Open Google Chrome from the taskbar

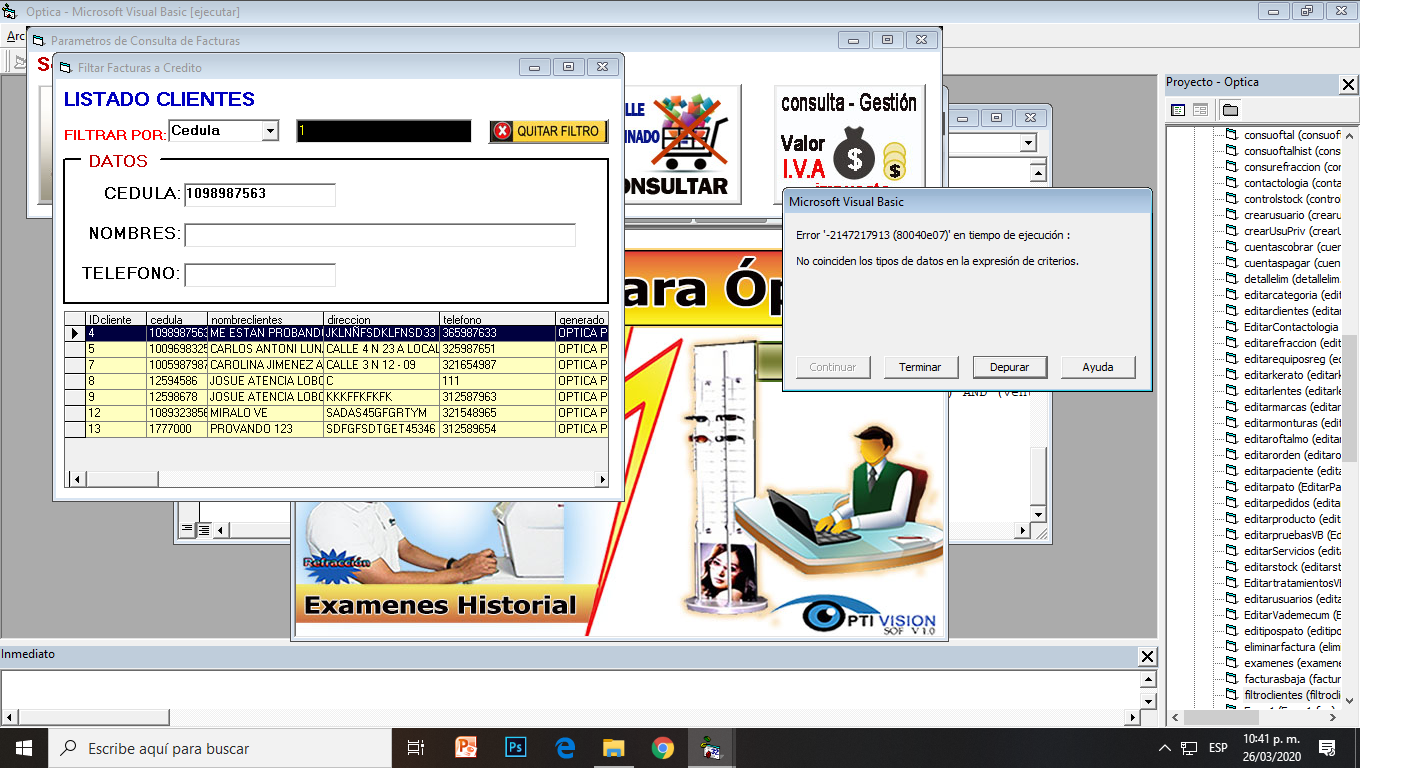pyautogui.click(x=662, y=747)
